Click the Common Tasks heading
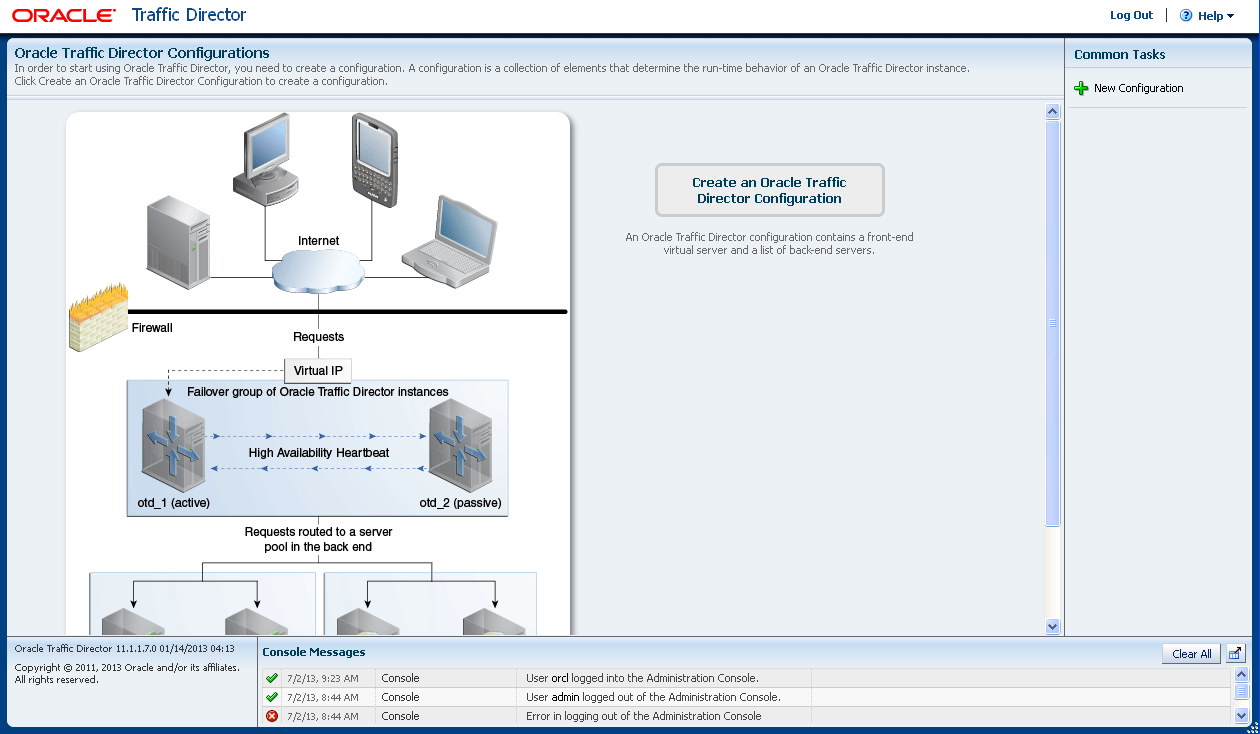The width and height of the screenshot is (1260, 734). pyautogui.click(x=1120, y=55)
